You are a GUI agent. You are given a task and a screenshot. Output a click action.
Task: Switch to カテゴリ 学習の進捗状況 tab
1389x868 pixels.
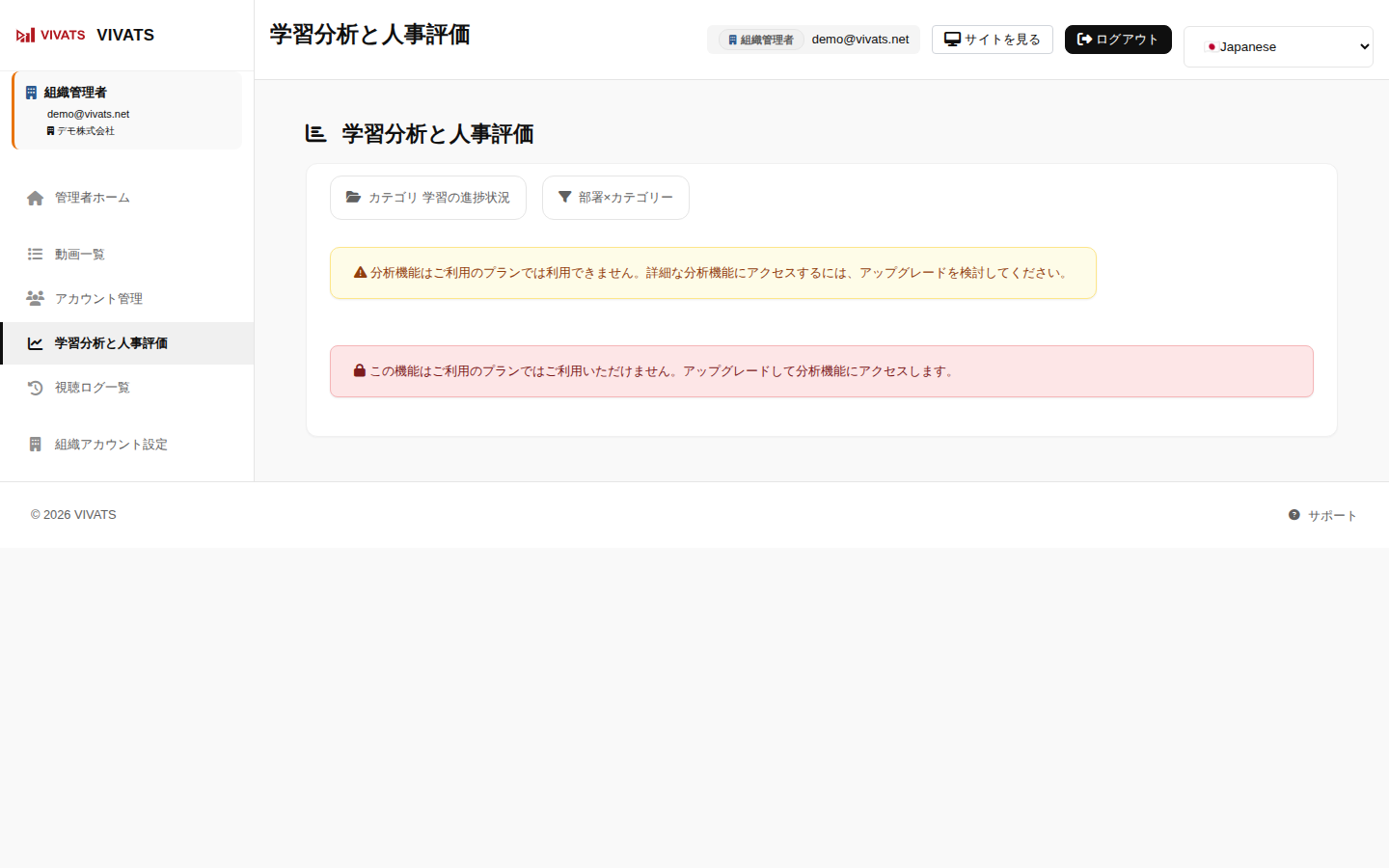(428, 198)
